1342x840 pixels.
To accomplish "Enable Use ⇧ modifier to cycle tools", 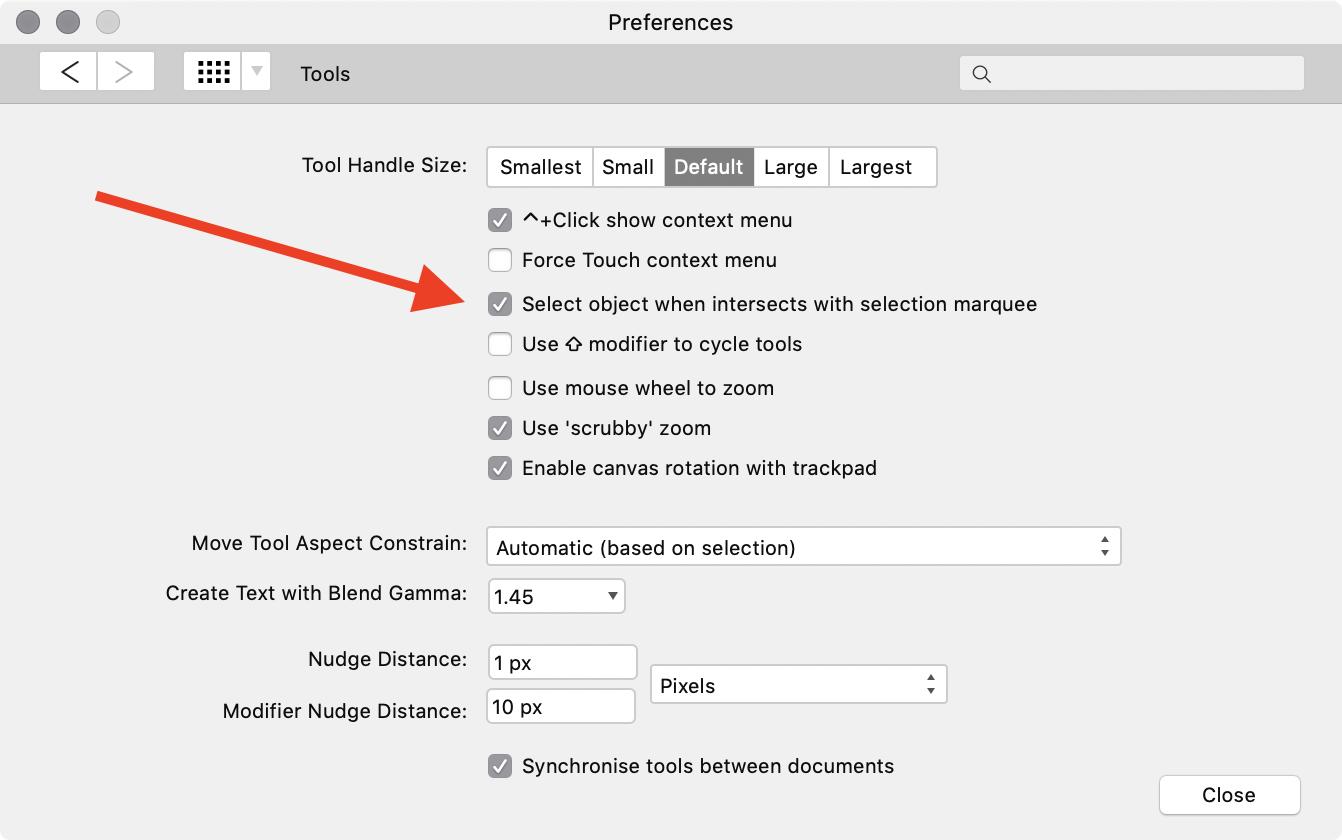I will point(499,344).
